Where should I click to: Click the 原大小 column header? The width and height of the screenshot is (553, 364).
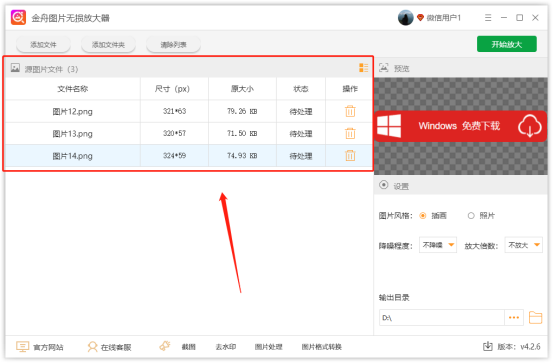coord(242,89)
